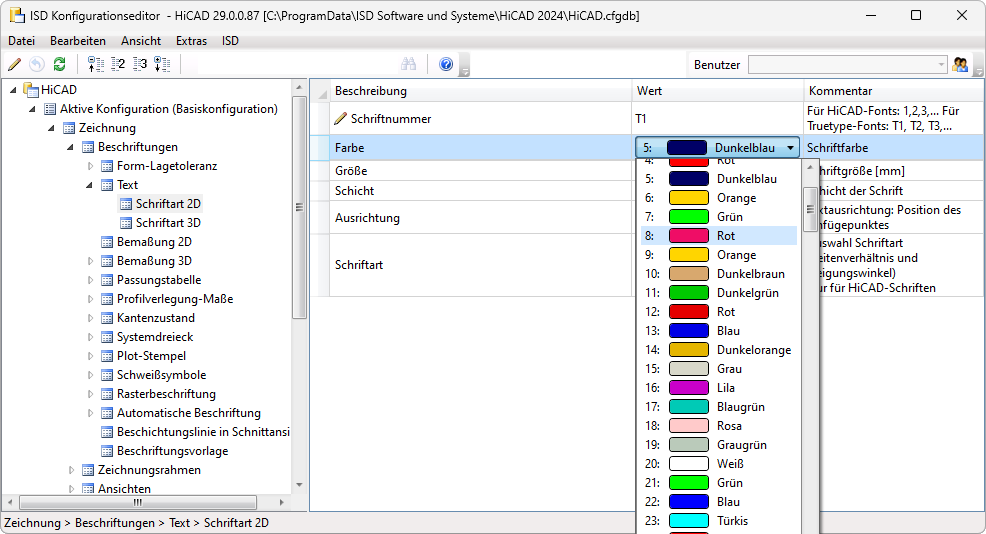Choose color 20 Weiß in list
This screenshot has height=534, width=986.
coord(719,464)
